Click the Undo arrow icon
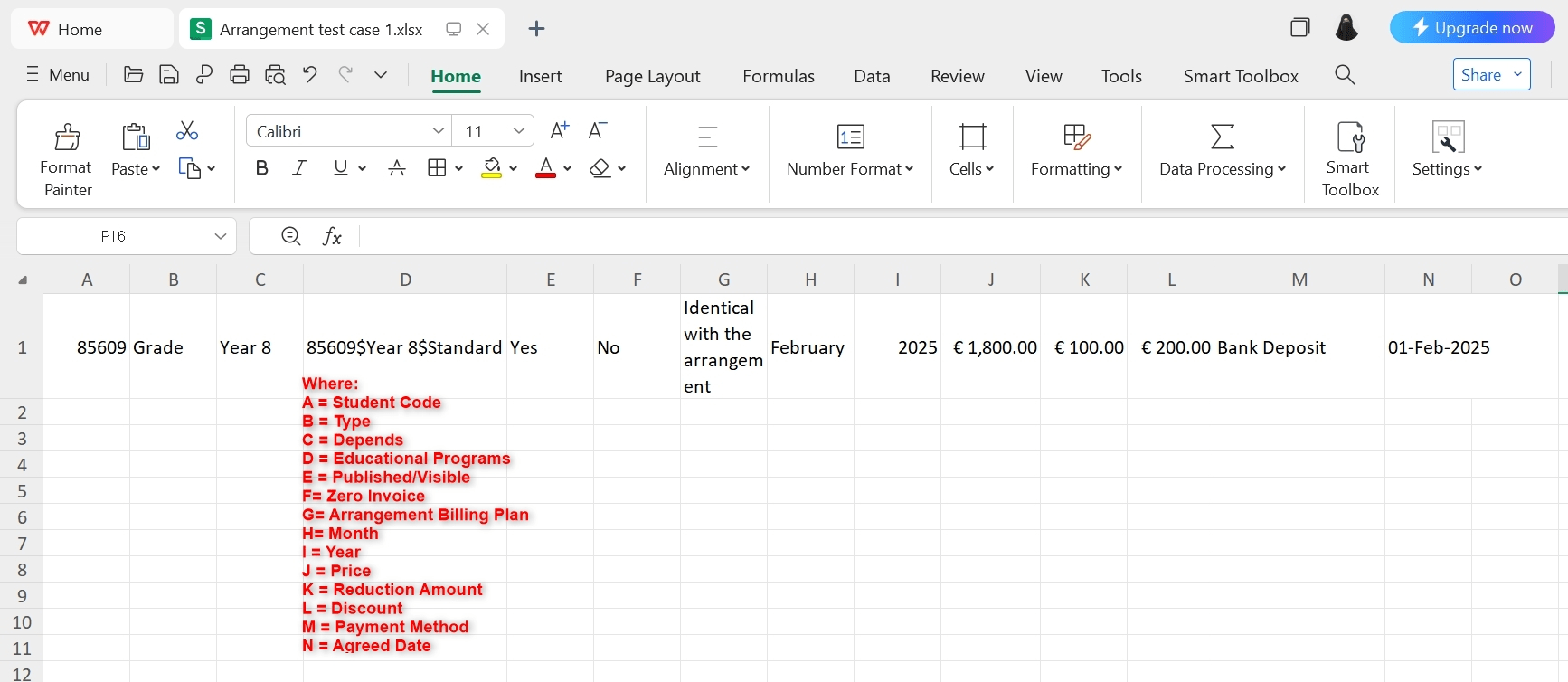The width and height of the screenshot is (1568, 682). point(310,74)
